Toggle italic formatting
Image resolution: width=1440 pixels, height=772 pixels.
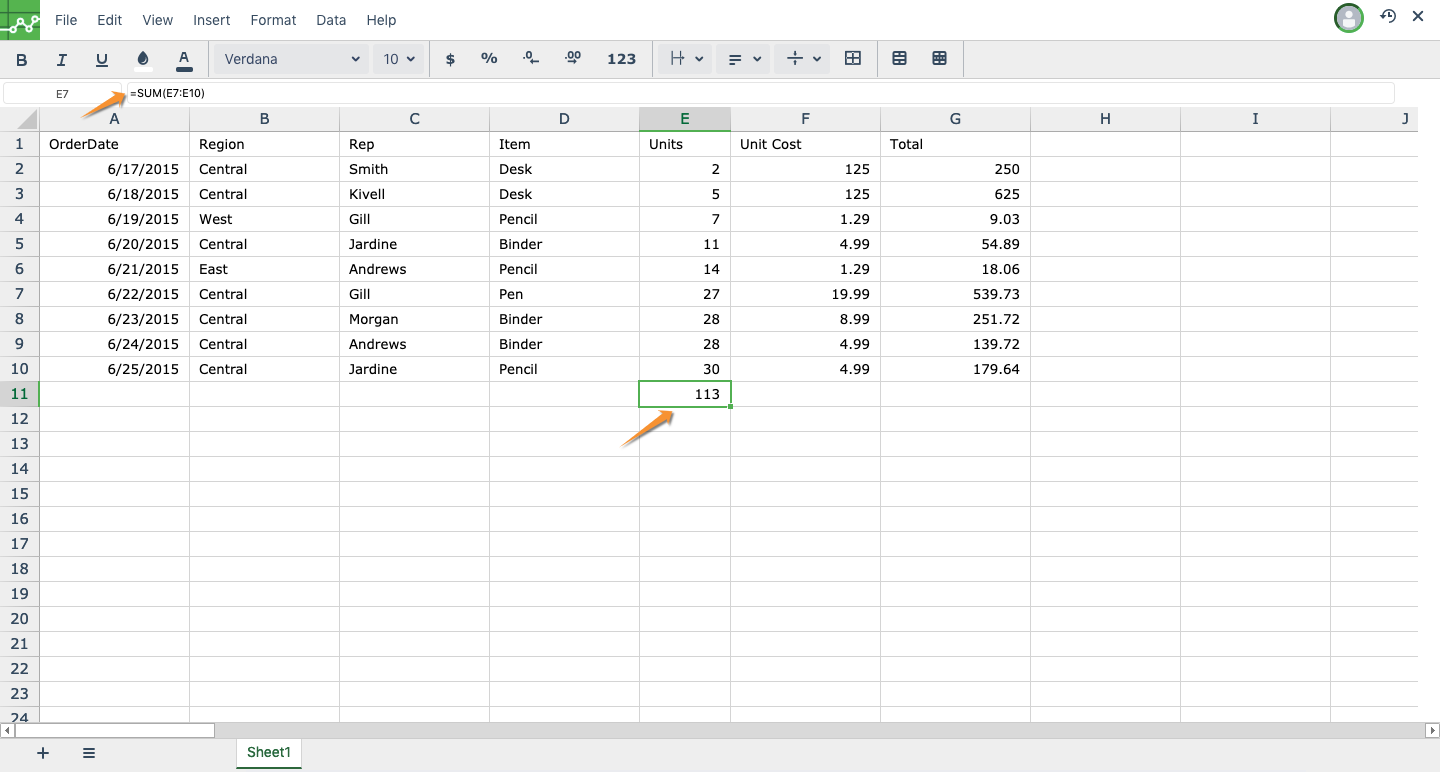point(61,59)
